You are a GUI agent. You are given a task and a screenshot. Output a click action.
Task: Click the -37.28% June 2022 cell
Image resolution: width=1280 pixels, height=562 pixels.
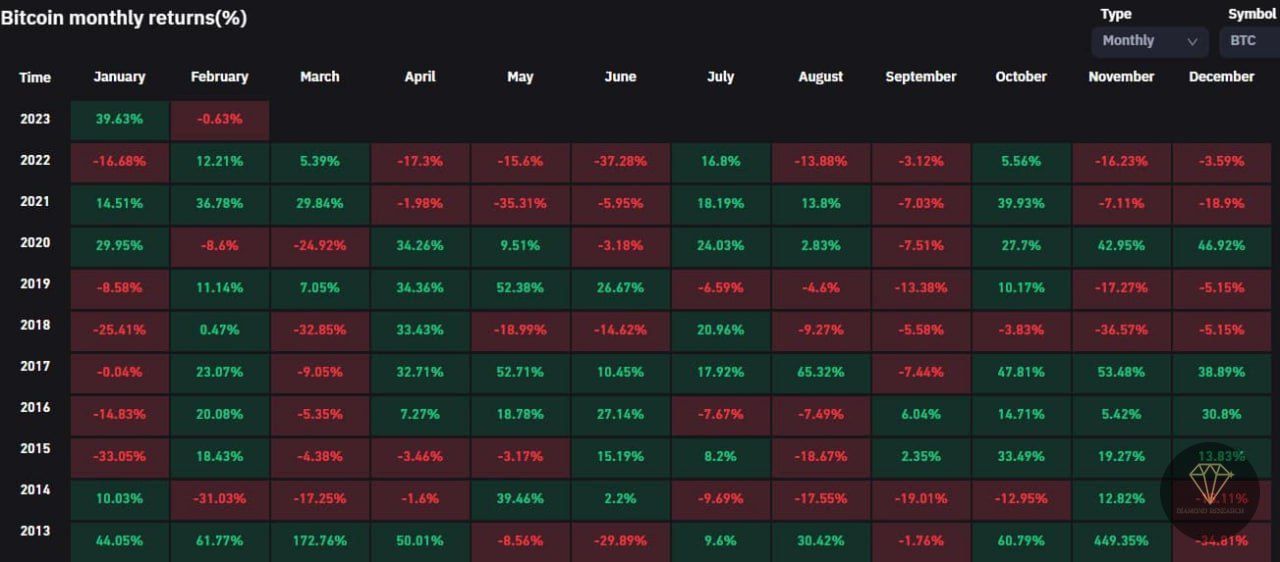pos(620,161)
